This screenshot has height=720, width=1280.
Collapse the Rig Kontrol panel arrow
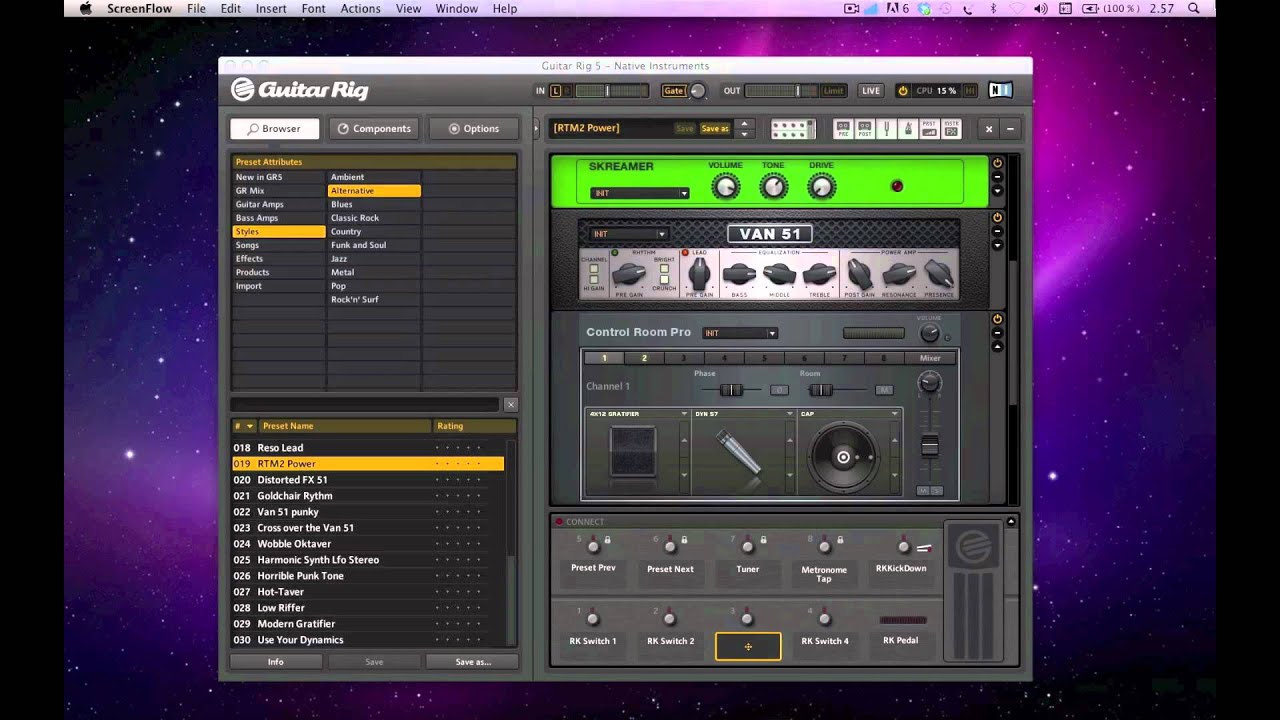pyautogui.click(x=1011, y=521)
